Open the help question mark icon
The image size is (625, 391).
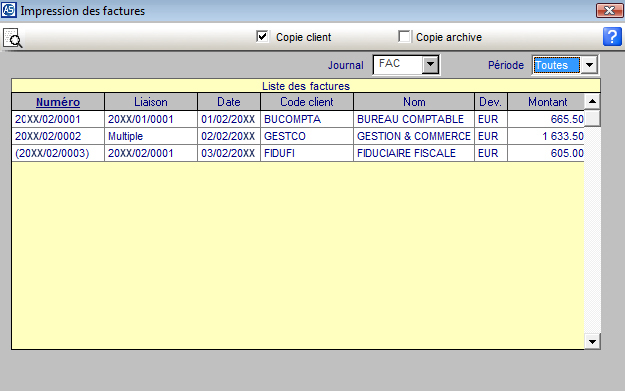[612, 37]
